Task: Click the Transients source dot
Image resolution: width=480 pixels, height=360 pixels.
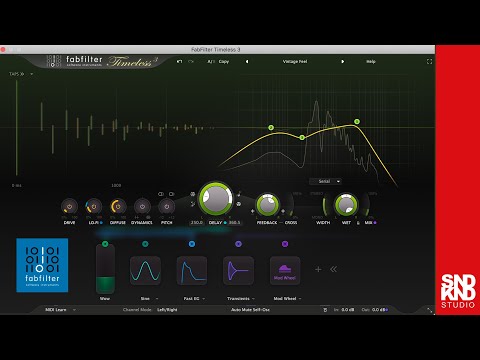Action: coord(238,244)
